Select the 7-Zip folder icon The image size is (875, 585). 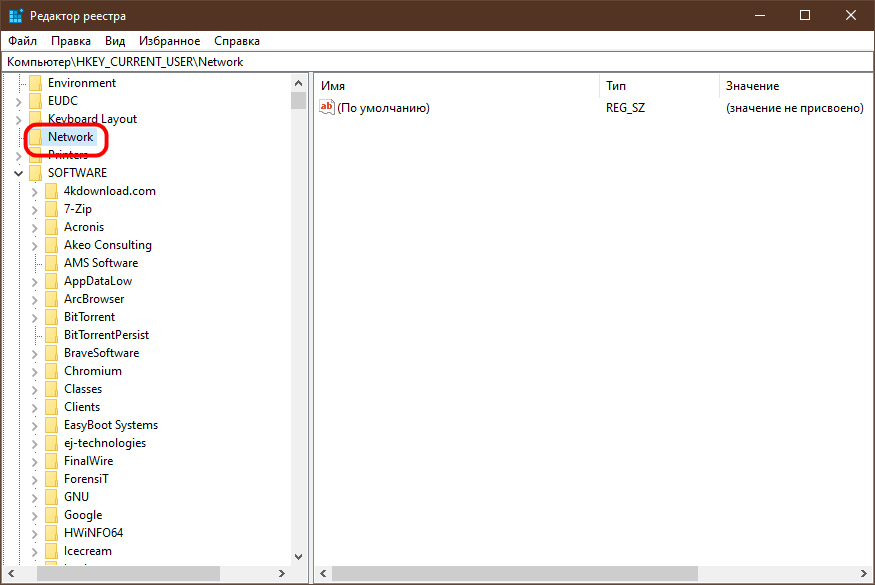pyautogui.click(x=51, y=209)
